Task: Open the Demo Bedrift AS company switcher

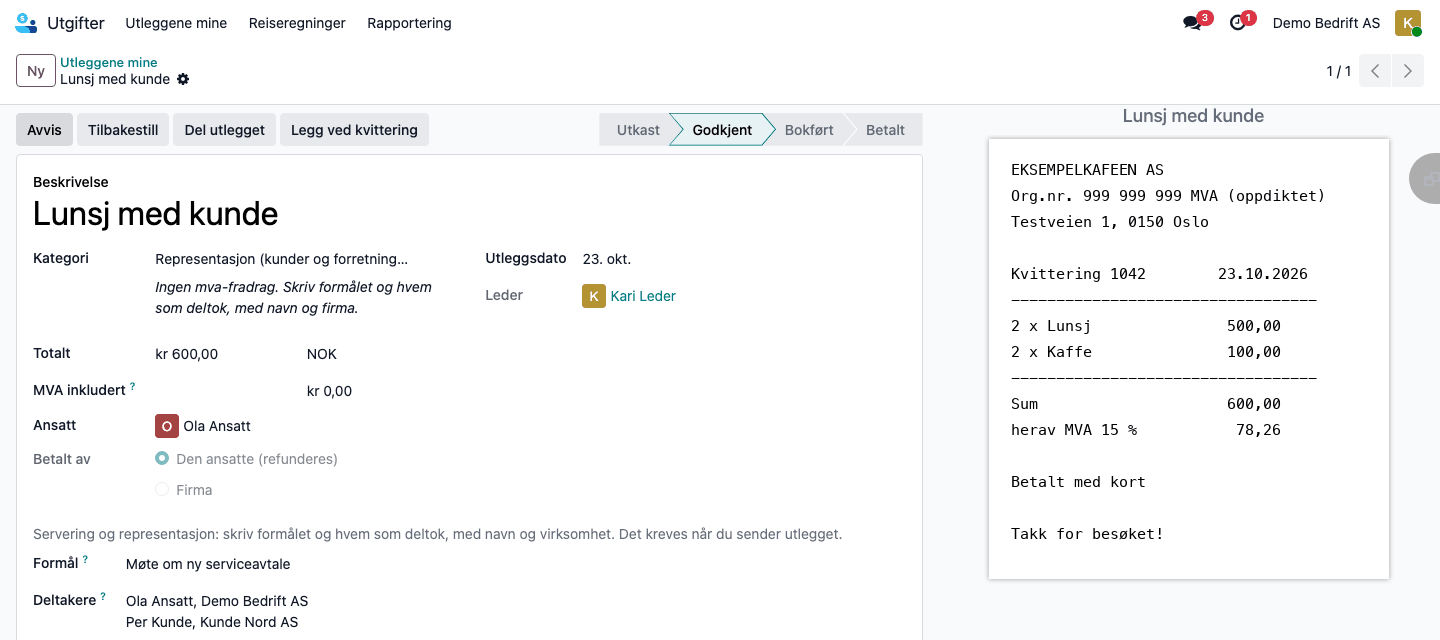Action: coord(1326,23)
